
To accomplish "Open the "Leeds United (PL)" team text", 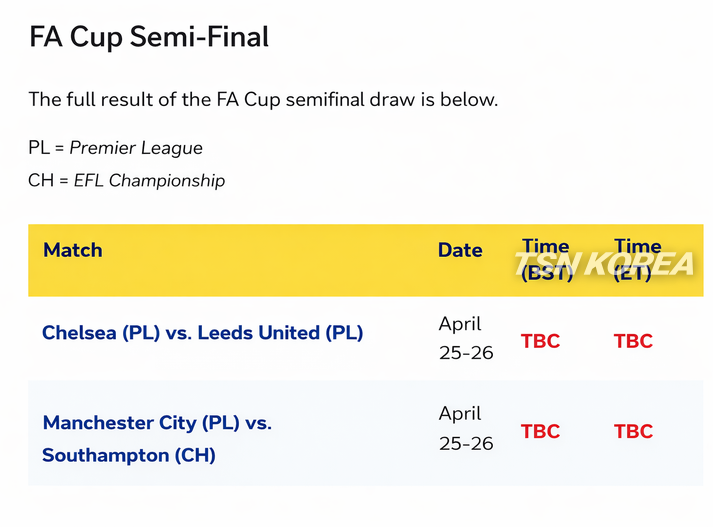I will [280, 332].
